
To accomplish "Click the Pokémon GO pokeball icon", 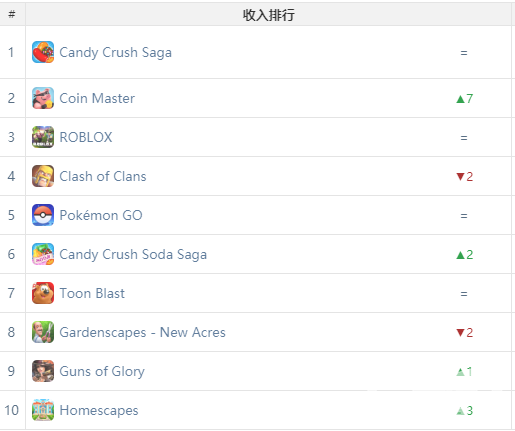I will tap(43, 215).
